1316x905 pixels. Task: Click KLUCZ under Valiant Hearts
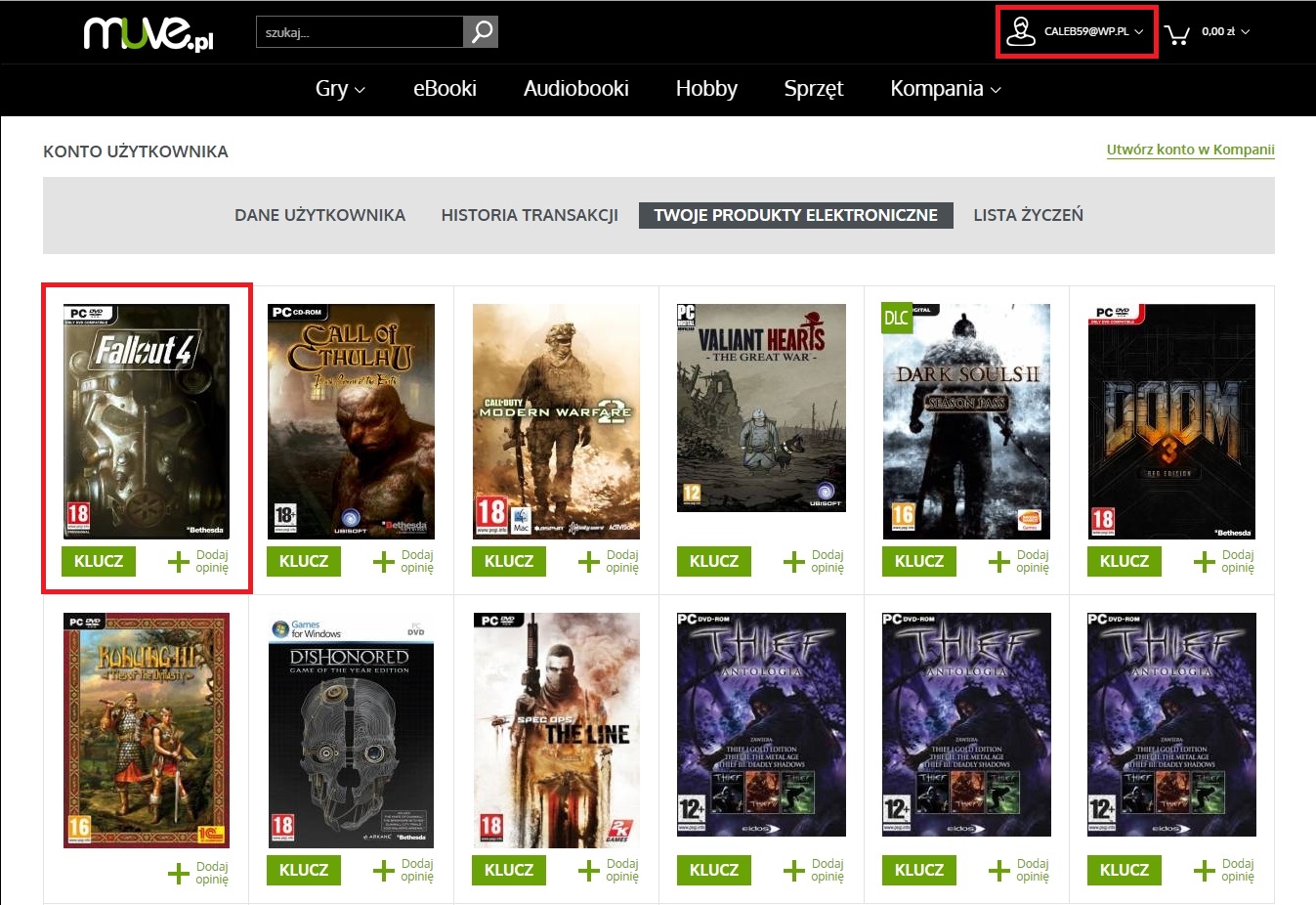pos(714,561)
